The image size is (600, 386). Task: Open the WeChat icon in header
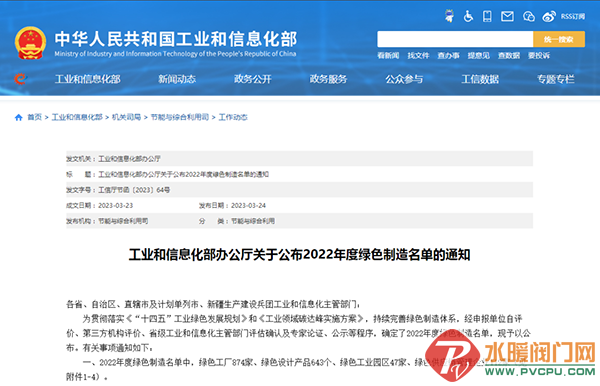[x=528, y=16]
